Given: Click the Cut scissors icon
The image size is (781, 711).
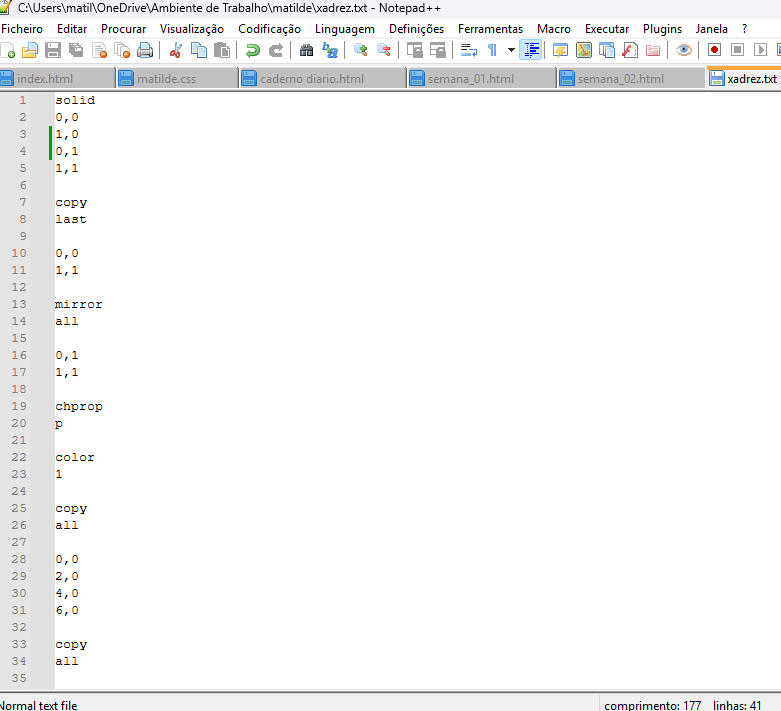Looking at the screenshot, I should [176, 50].
